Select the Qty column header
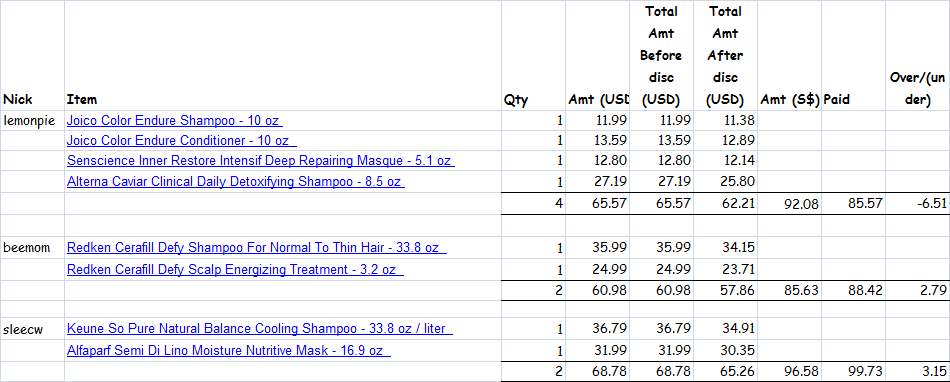The height and width of the screenshot is (382, 950). 533,56
